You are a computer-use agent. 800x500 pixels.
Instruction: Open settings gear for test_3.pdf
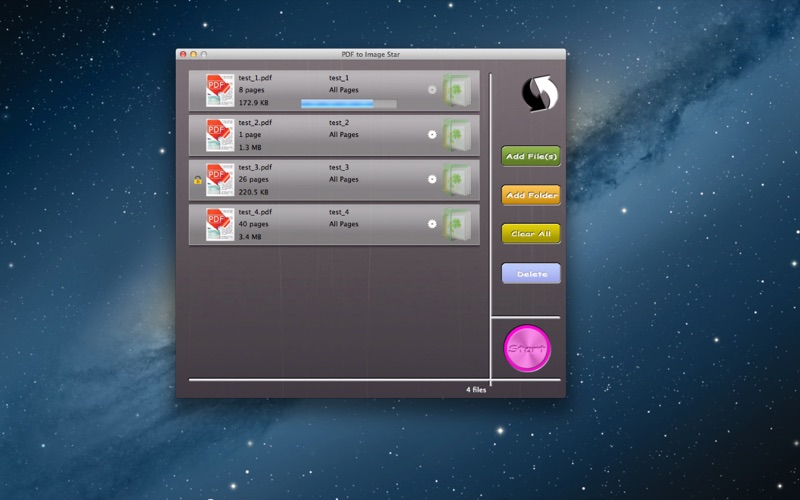pos(432,179)
